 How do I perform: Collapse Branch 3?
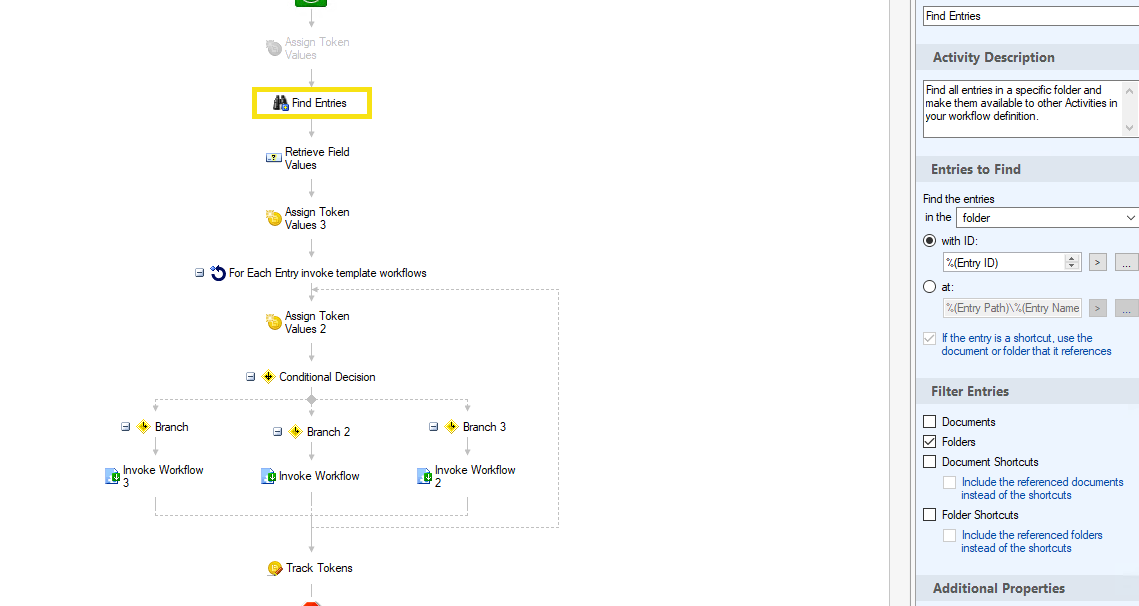tap(433, 427)
